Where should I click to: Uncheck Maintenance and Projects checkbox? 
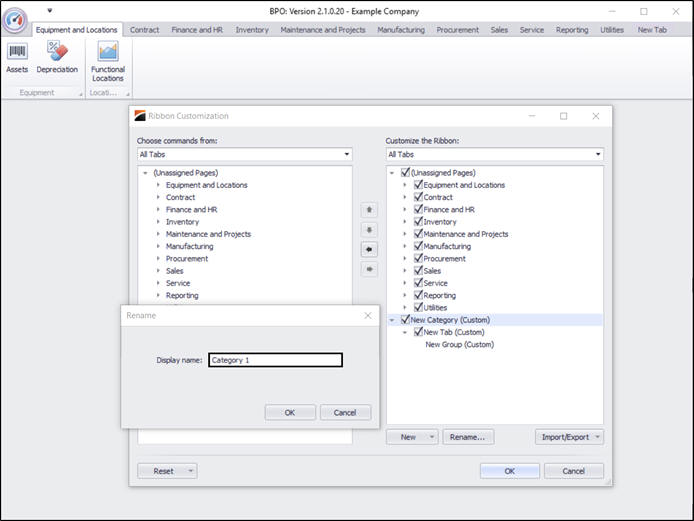click(418, 234)
